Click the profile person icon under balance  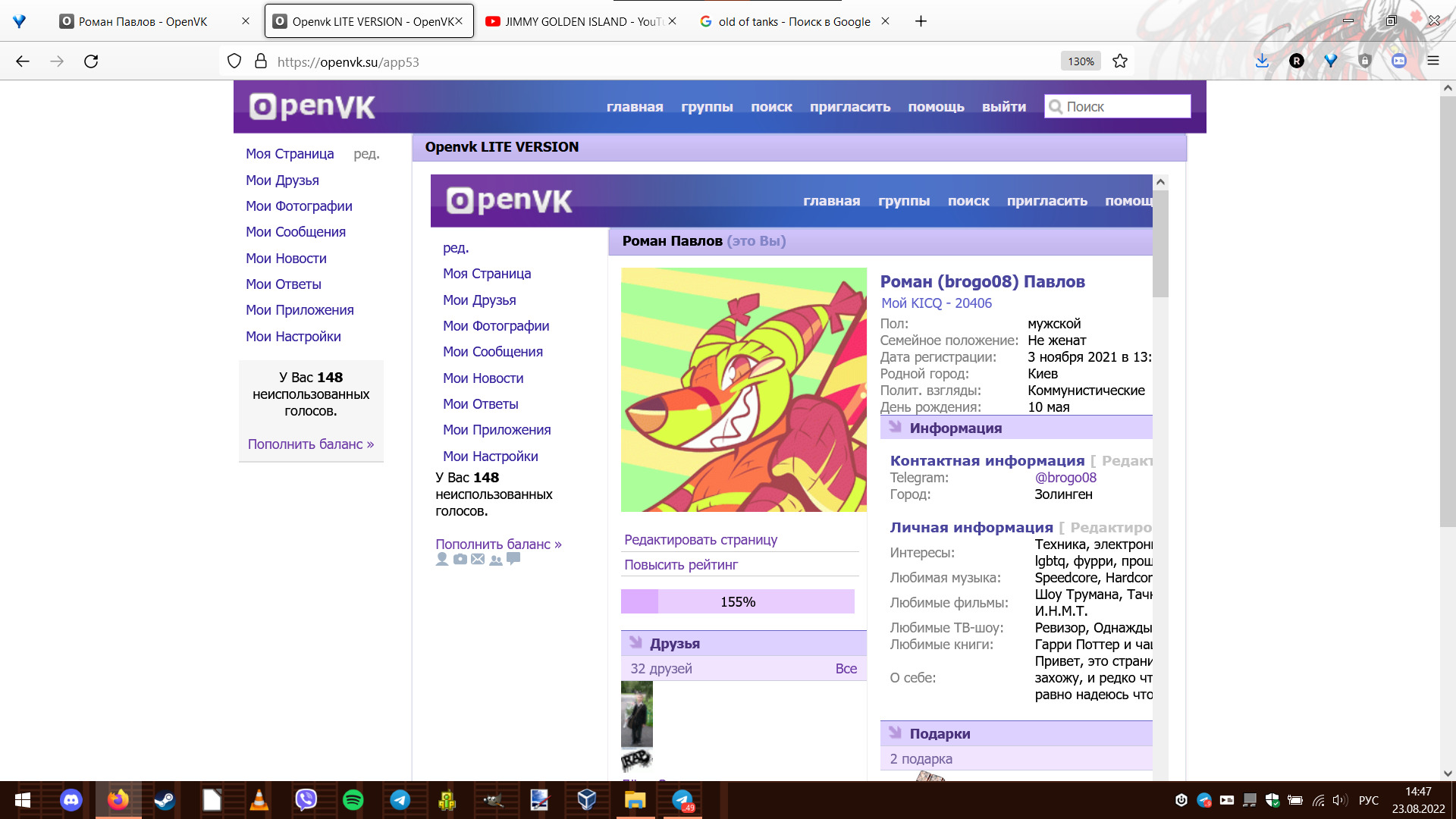pyautogui.click(x=442, y=560)
